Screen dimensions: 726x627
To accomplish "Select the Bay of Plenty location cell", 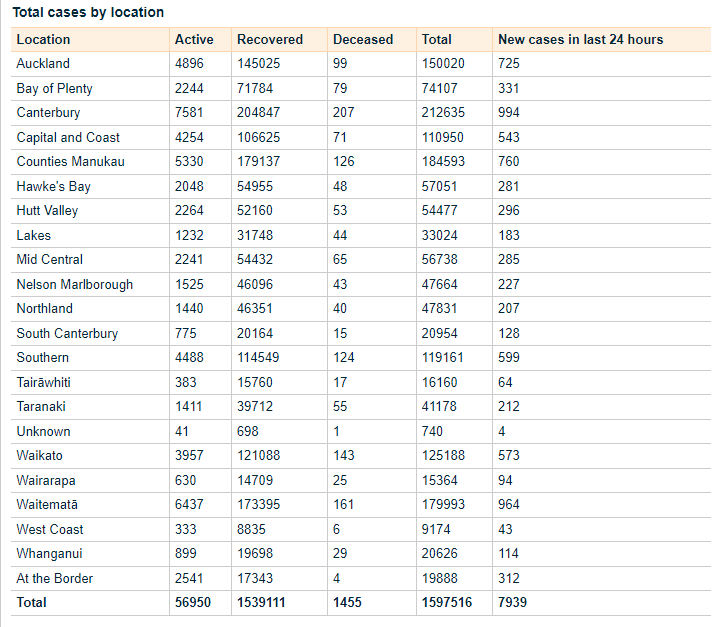I will pyautogui.click(x=55, y=88).
